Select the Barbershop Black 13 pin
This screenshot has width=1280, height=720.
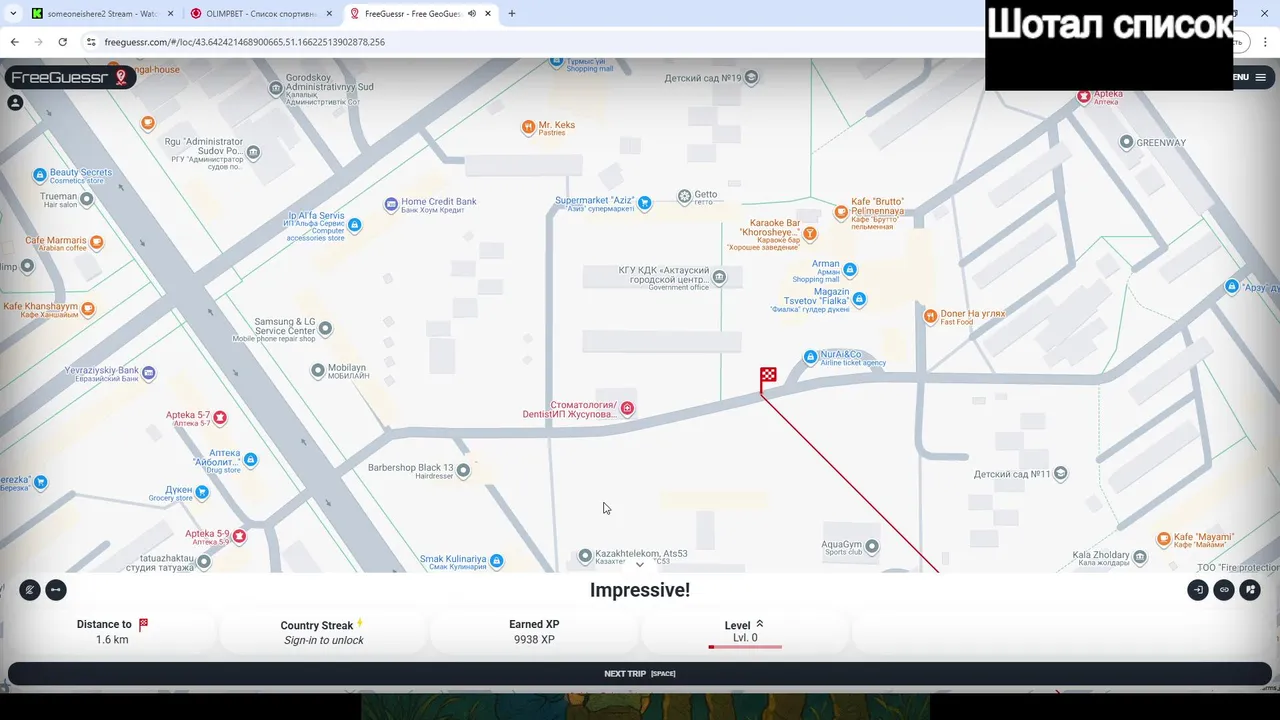(x=463, y=471)
